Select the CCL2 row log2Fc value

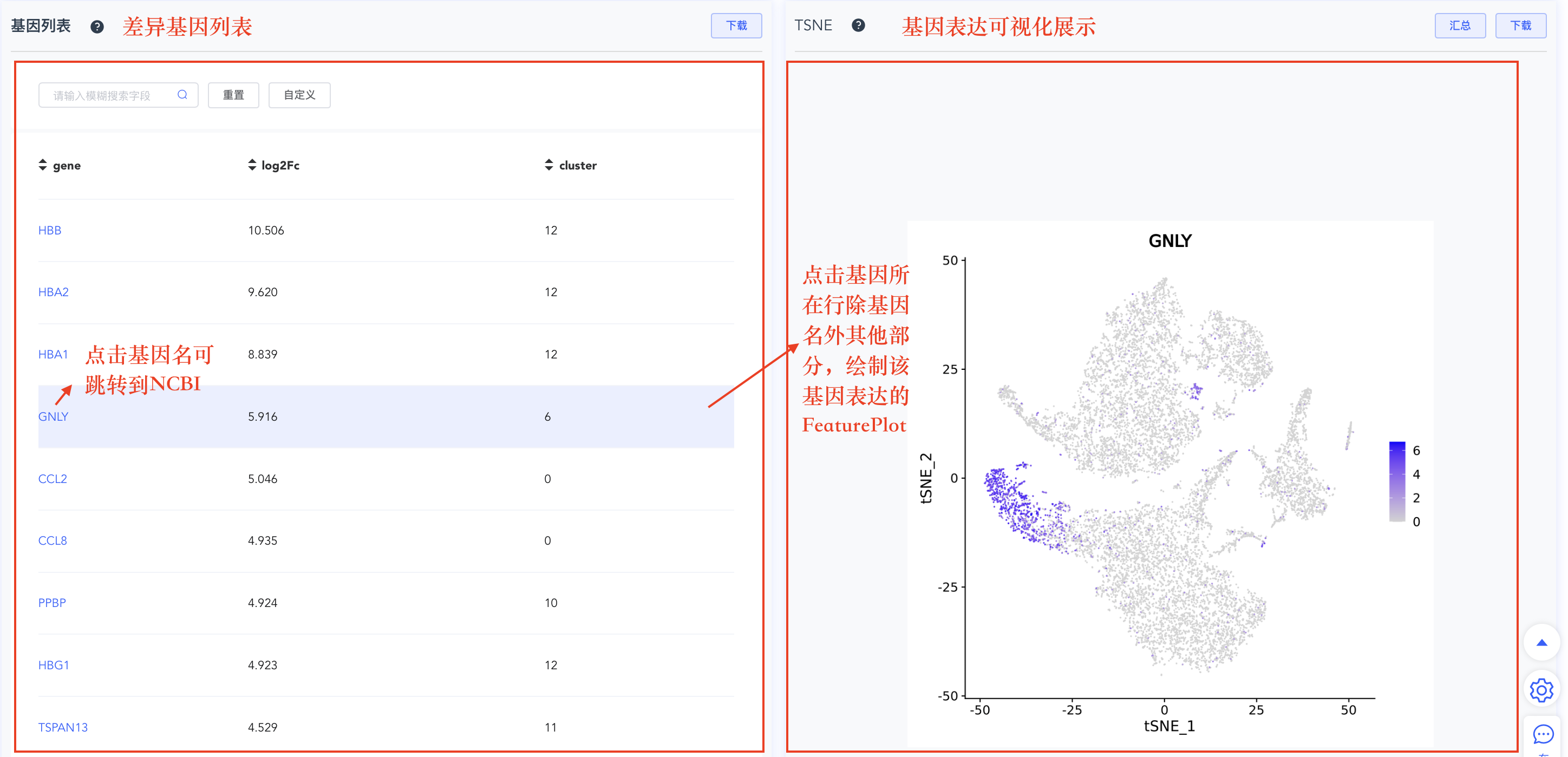[x=263, y=479]
